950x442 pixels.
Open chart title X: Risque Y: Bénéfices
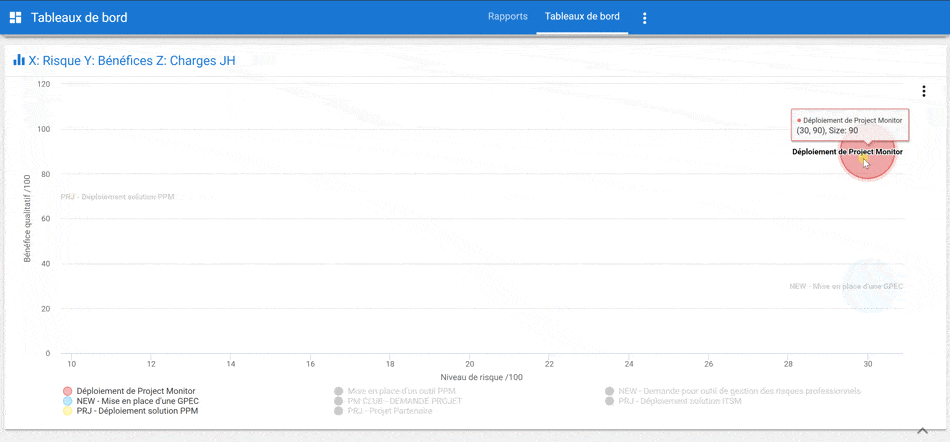132,61
